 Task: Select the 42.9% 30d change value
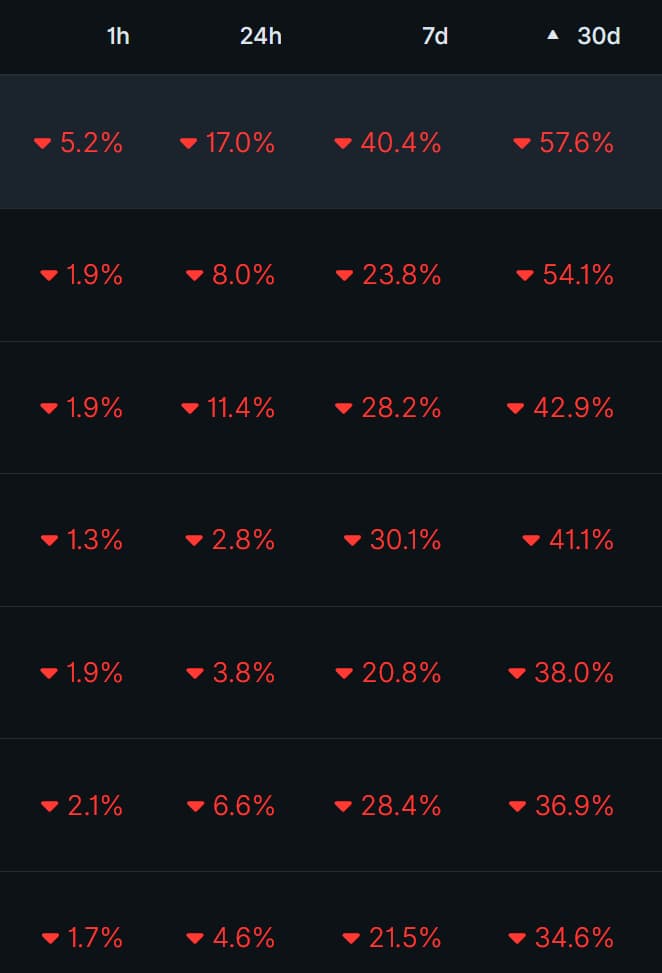click(x=574, y=408)
